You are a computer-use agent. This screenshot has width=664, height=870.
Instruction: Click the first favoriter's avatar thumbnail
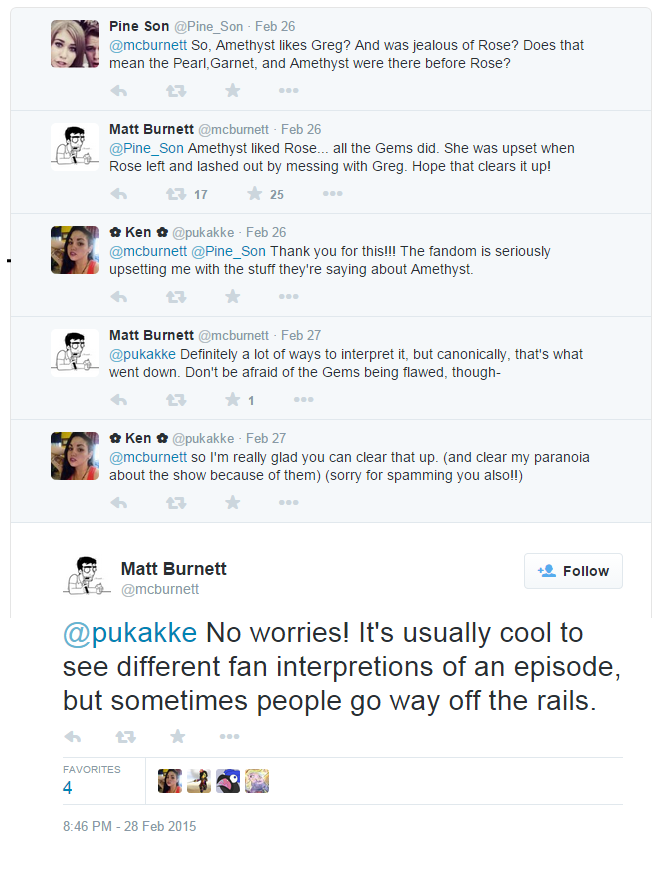point(169,782)
